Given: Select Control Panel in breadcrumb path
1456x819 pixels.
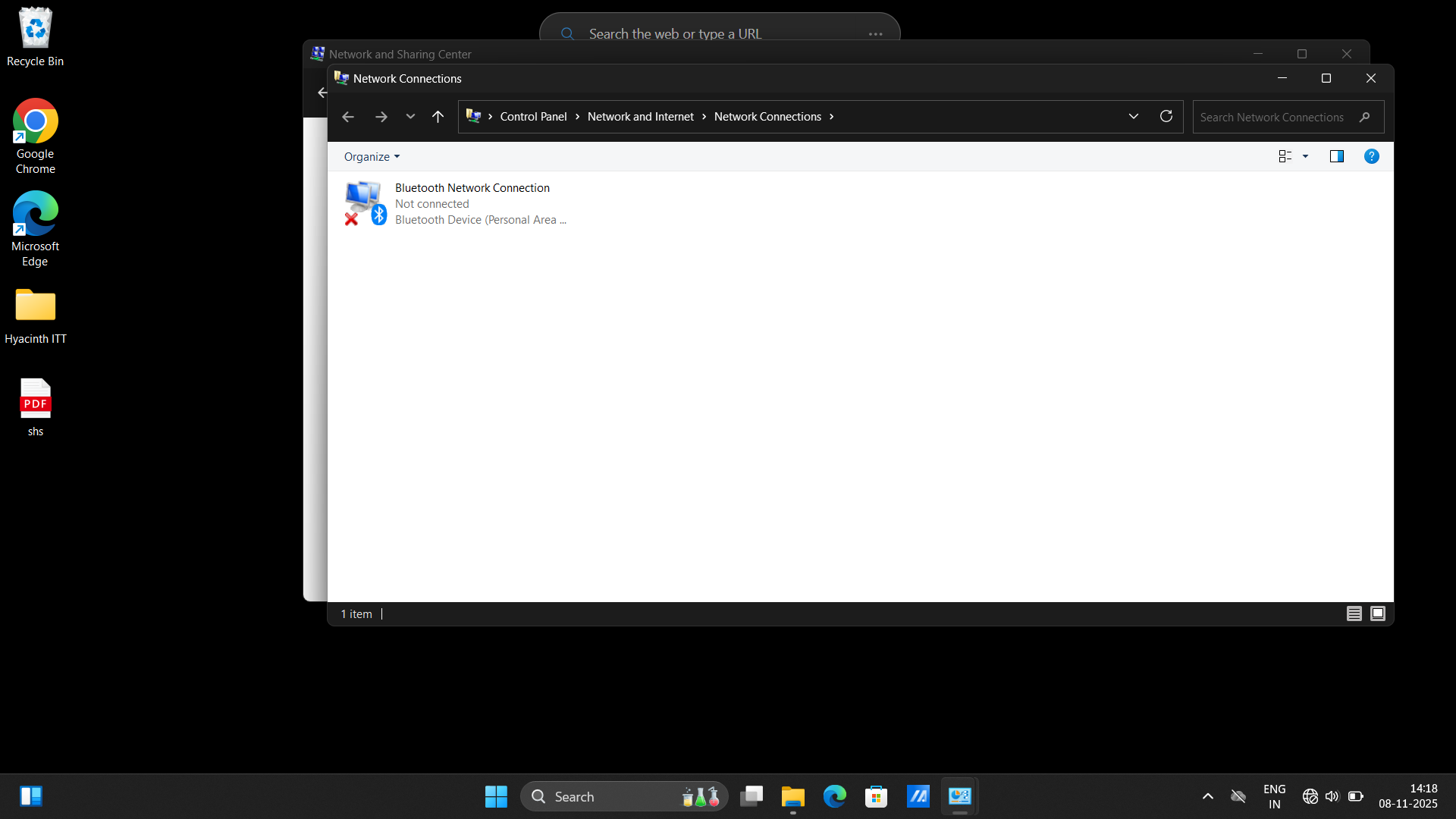Looking at the screenshot, I should pos(533,116).
